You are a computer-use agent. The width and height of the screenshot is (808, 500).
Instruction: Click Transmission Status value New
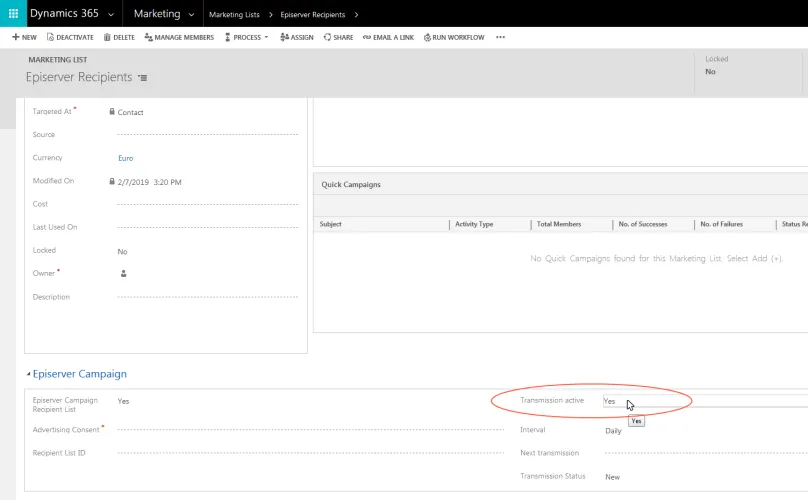(x=612, y=477)
